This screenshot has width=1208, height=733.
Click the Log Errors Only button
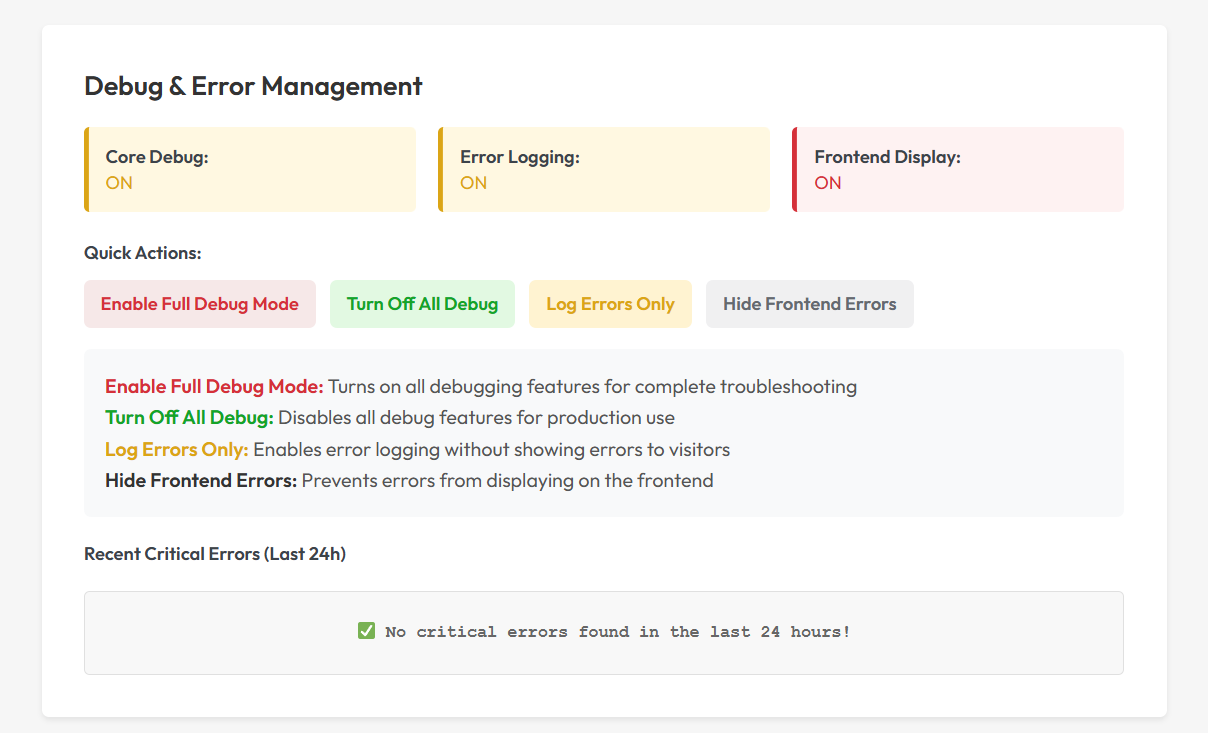pyautogui.click(x=610, y=304)
